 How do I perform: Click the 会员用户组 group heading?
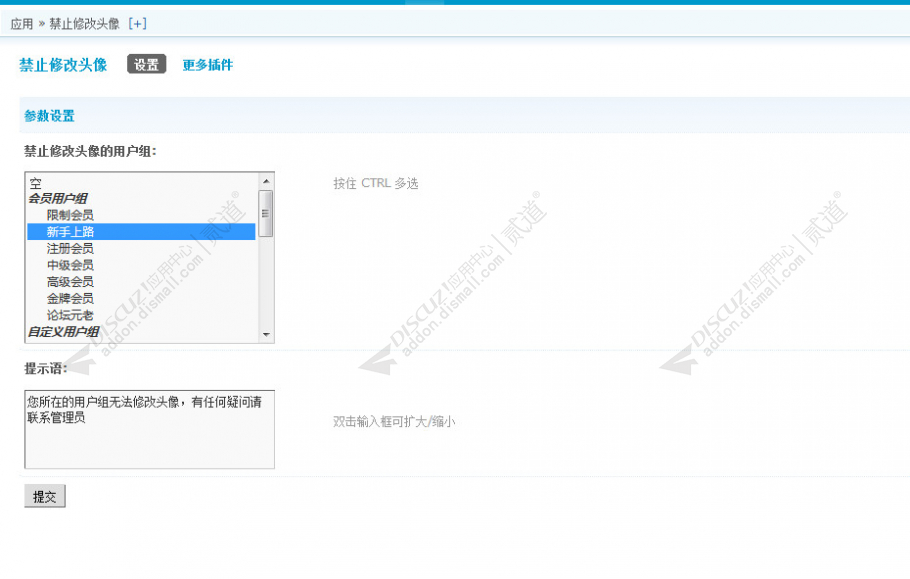coord(58,198)
